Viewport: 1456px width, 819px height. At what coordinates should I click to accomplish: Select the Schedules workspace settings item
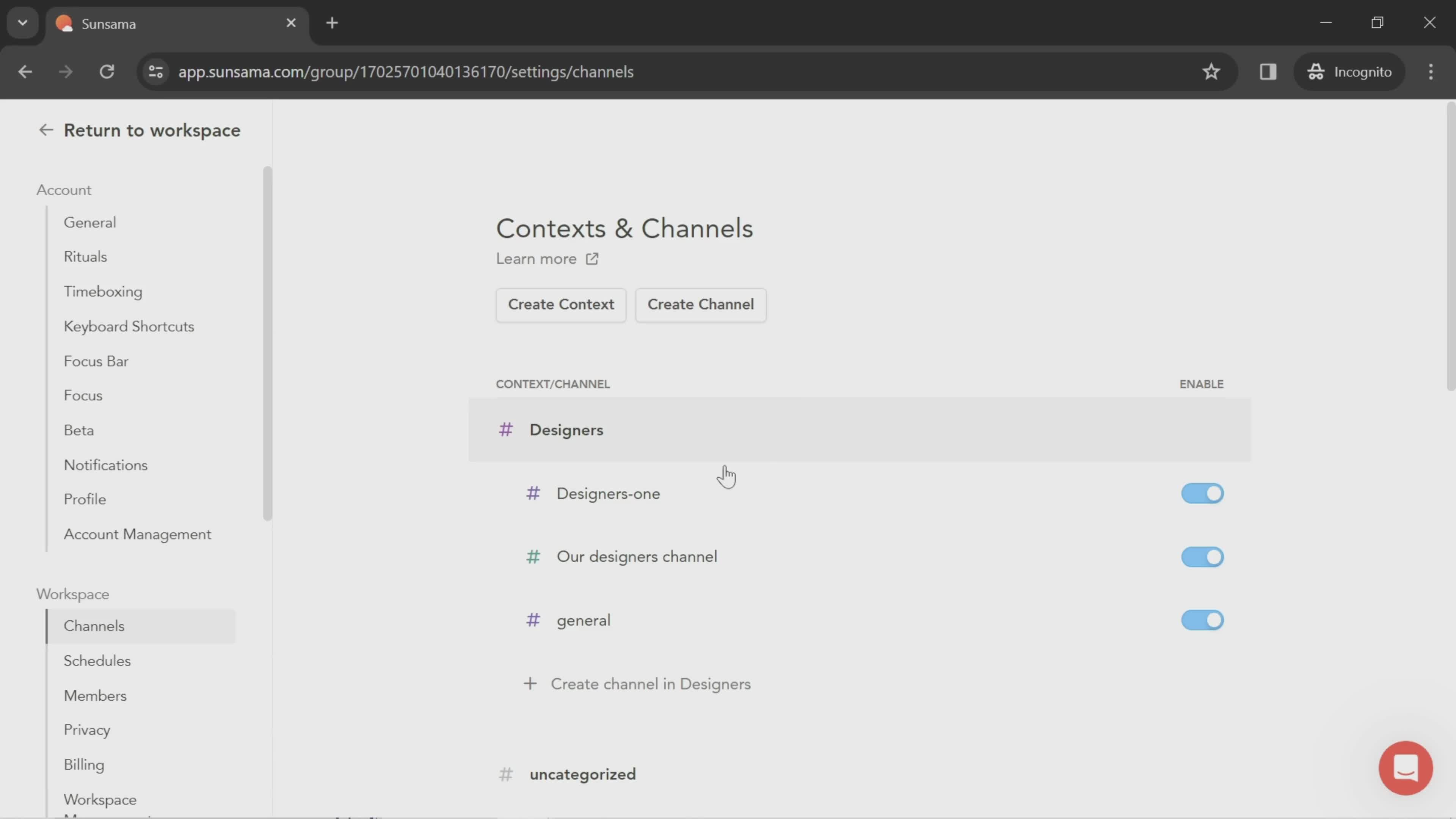(97, 660)
